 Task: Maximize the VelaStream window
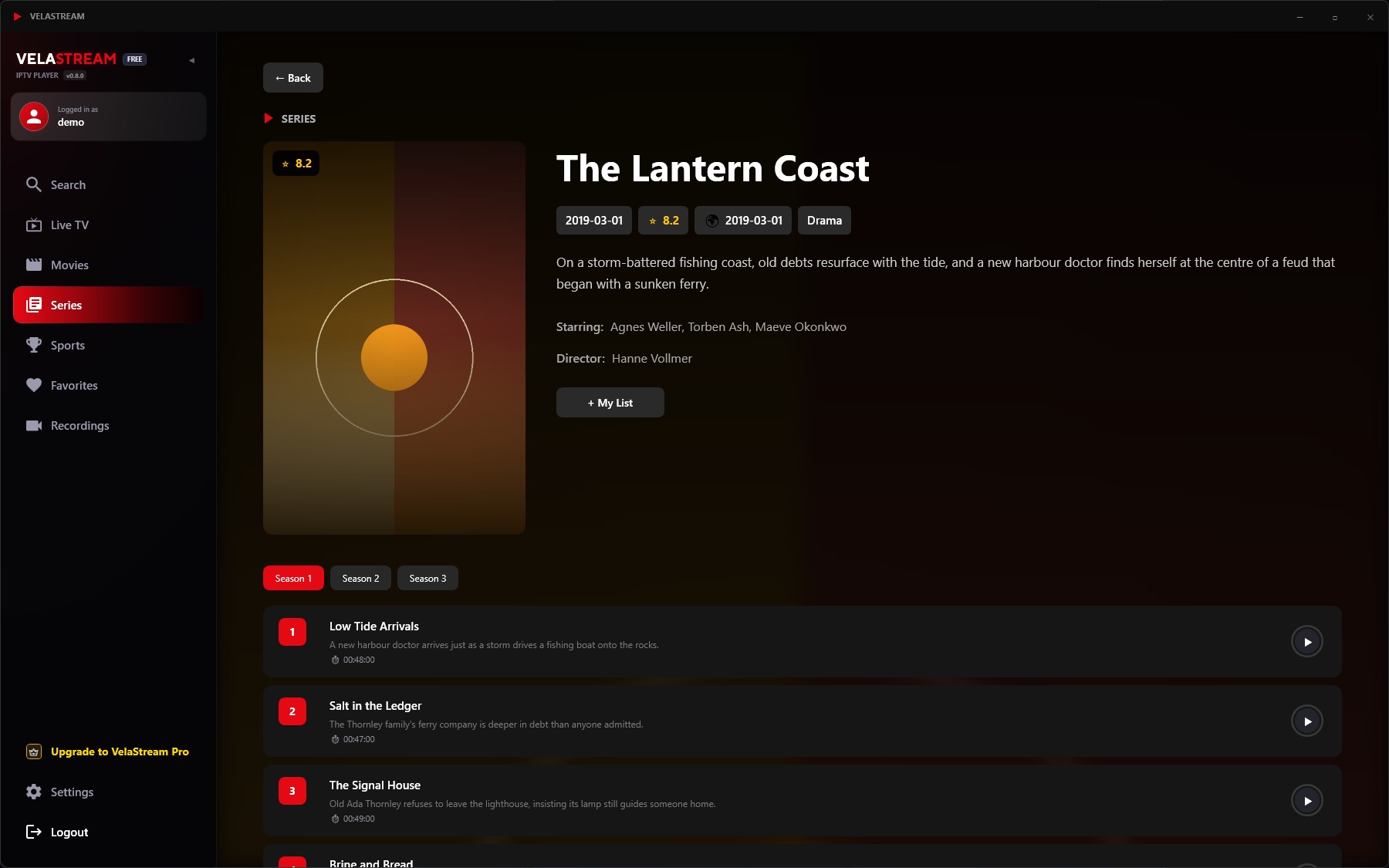coord(1335,17)
